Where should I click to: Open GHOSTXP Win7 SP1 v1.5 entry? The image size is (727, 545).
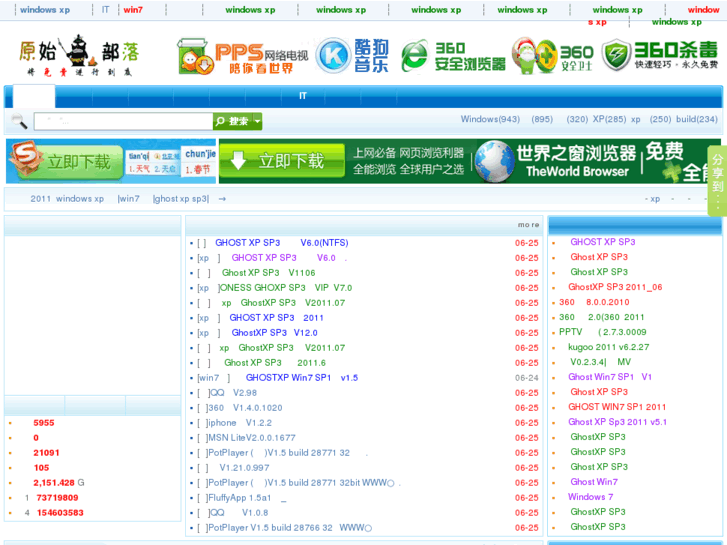click(302, 378)
